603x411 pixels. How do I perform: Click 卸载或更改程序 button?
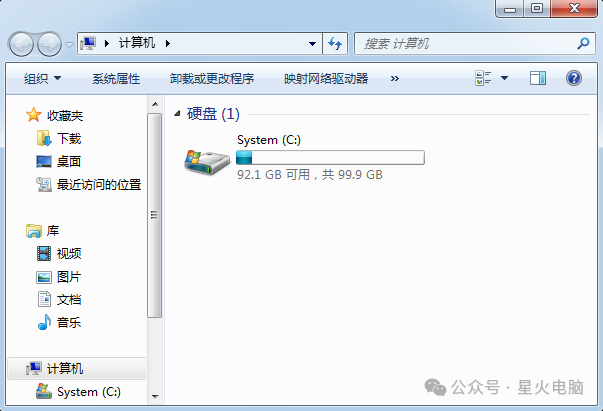click(212, 79)
